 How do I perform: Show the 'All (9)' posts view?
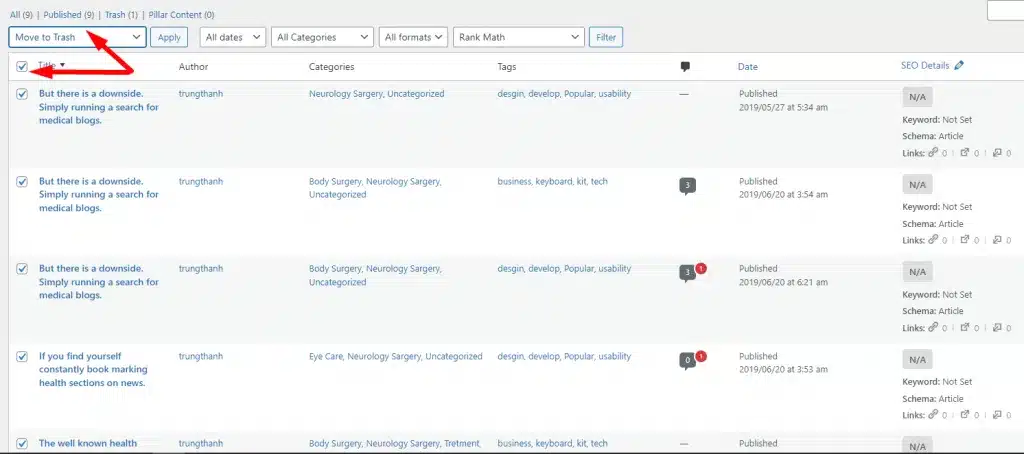pyautogui.click(x=22, y=14)
